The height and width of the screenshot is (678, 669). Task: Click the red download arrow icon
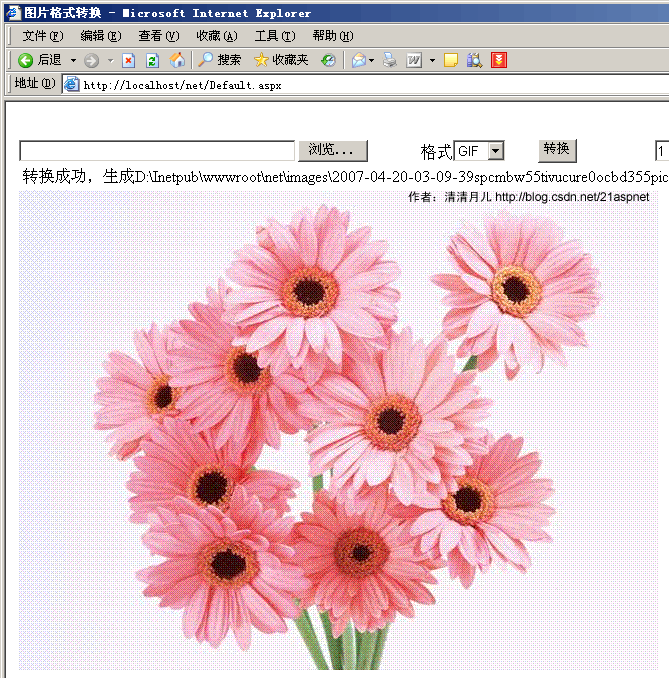pyautogui.click(x=499, y=60)
